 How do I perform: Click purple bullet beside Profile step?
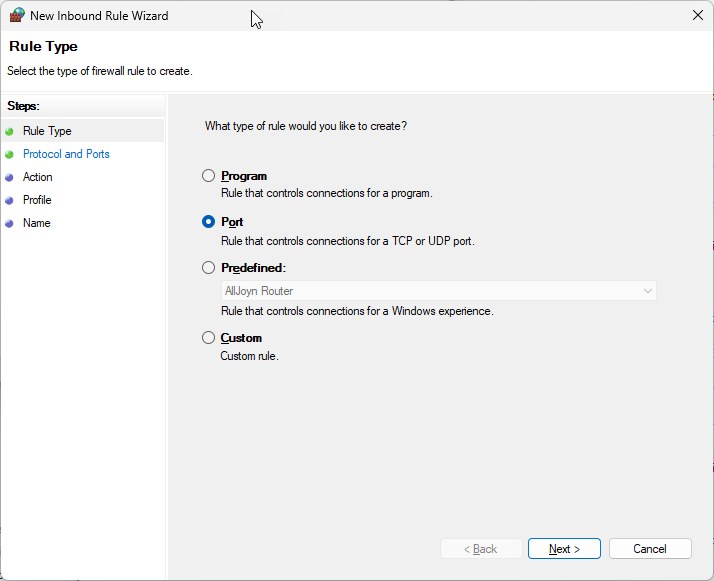tap(9, 201)
